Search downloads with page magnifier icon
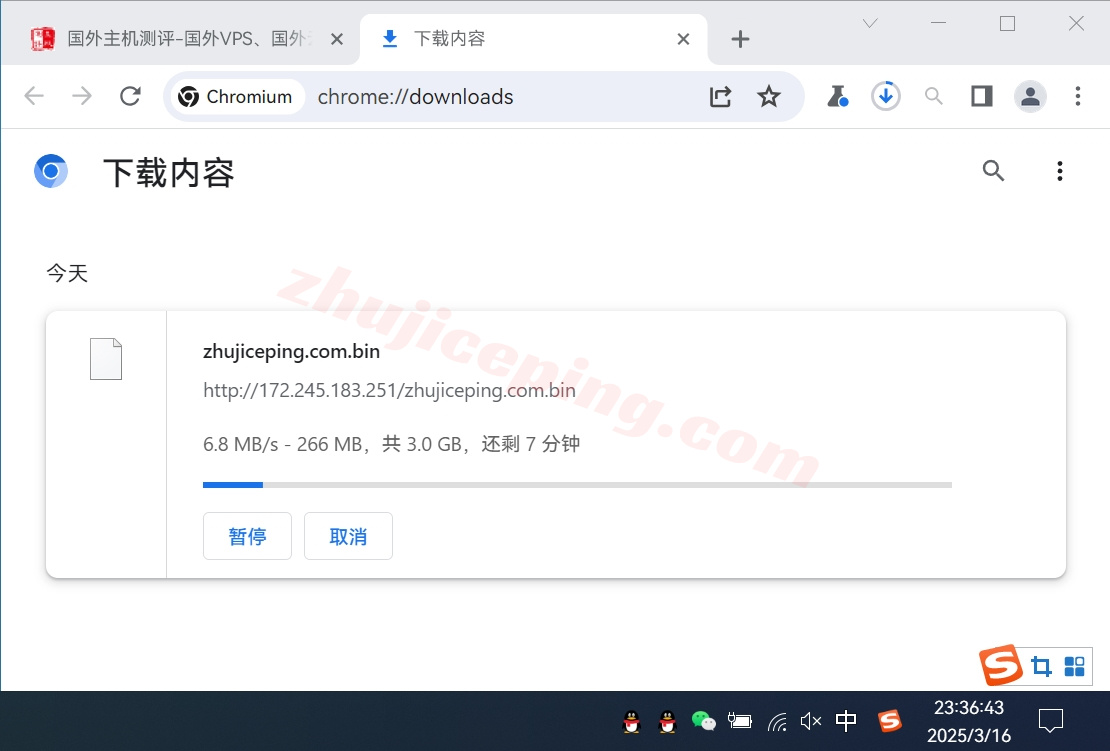The height and width of the screenshot is (751, 1110). [x=993, y=171]
